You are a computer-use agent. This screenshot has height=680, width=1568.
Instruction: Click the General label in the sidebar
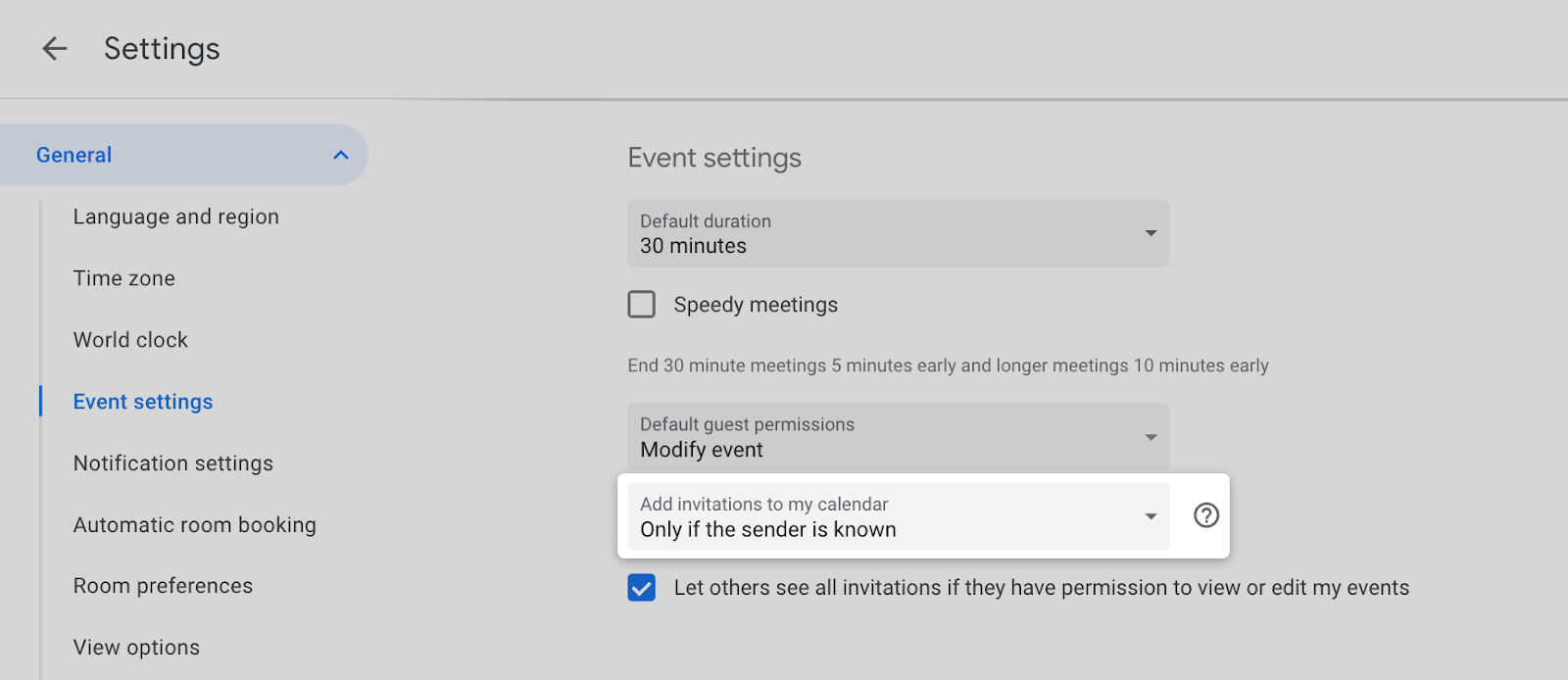(x=74, y=155)
